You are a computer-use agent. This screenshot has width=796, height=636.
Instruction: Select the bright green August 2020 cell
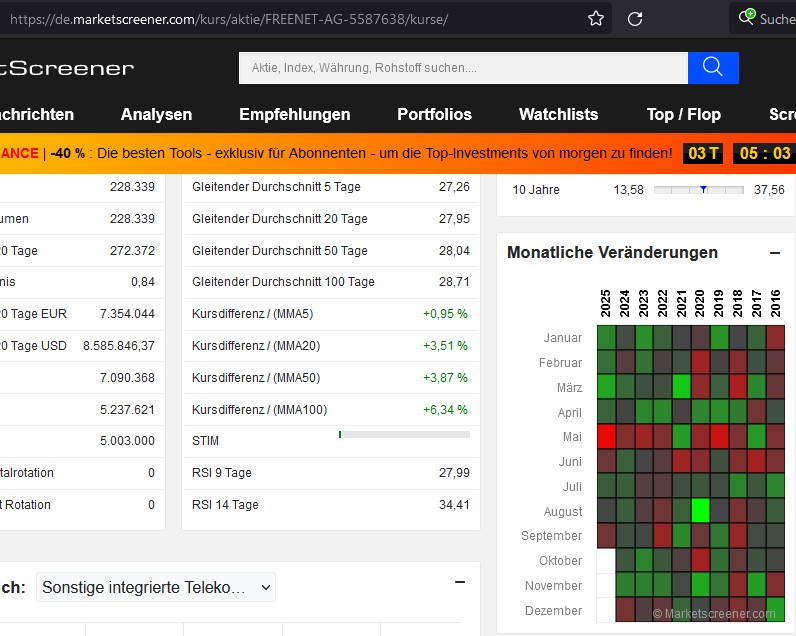pyautogui.click(x=700, y=510)
